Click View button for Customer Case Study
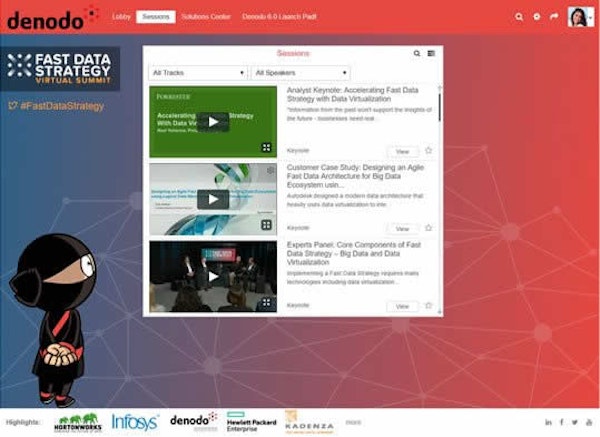Screen dimensions: 600x437 point(402,229)
